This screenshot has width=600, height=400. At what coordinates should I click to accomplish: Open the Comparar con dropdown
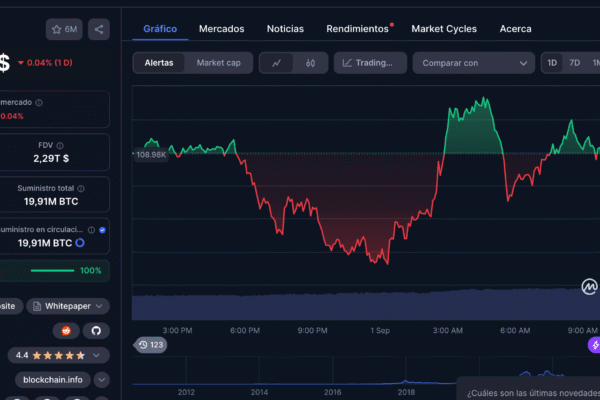(473, 63)
